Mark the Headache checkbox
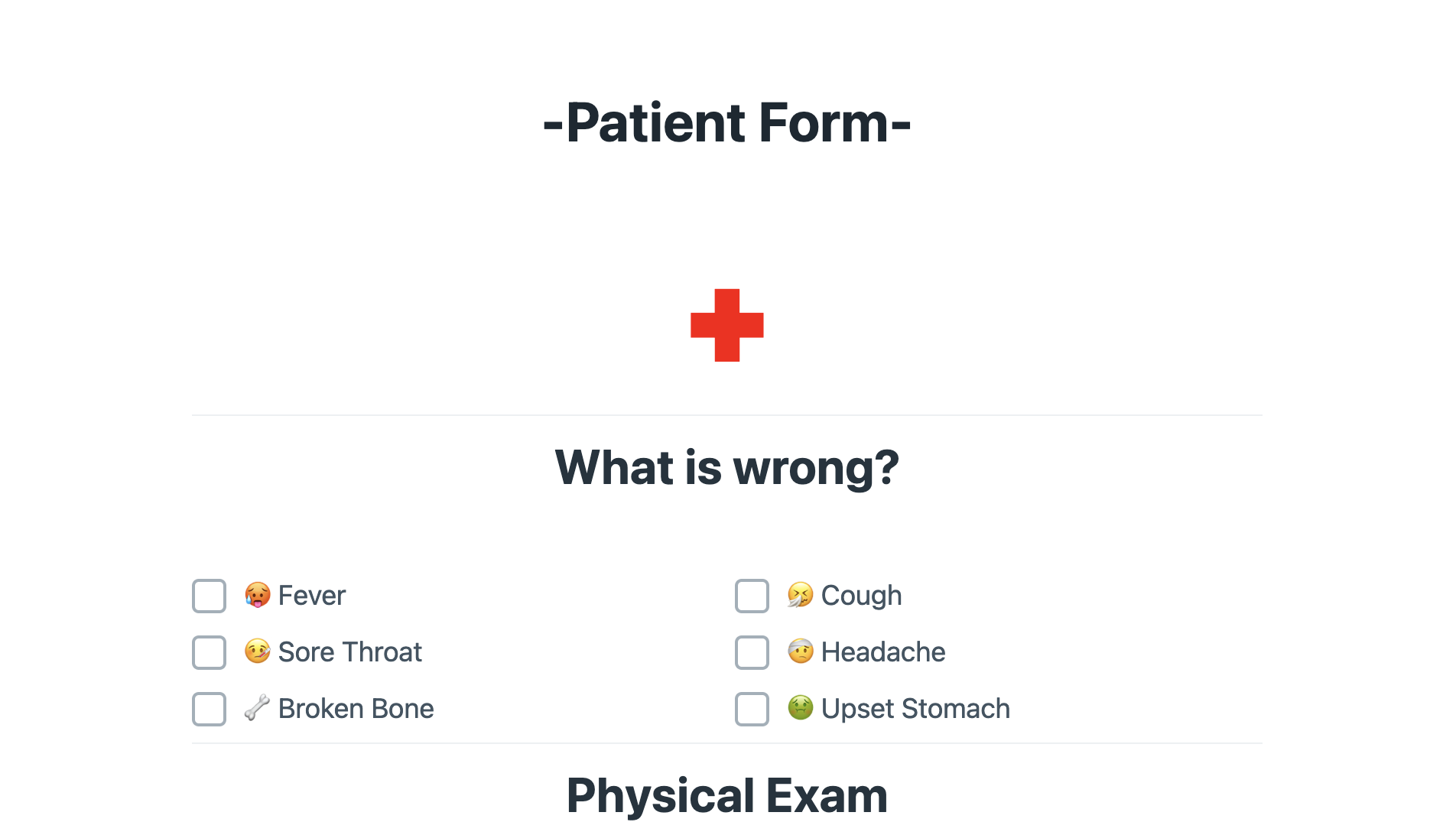Image resolution: width=1456 pixels, height=835 pixels. (752, 652)
